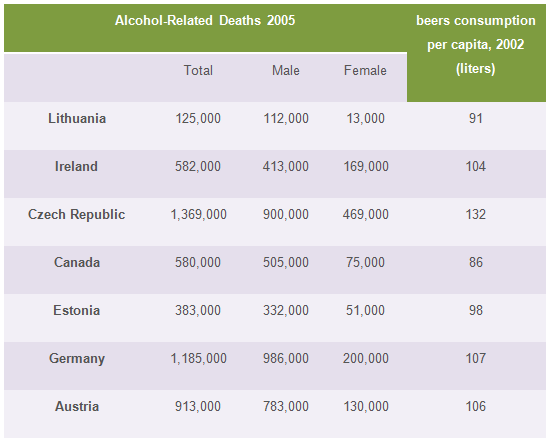Image resolution: width=550 pixels, height=446 pixels.
Task: Click Czech Republic female value 469,000
Action: 366,214
